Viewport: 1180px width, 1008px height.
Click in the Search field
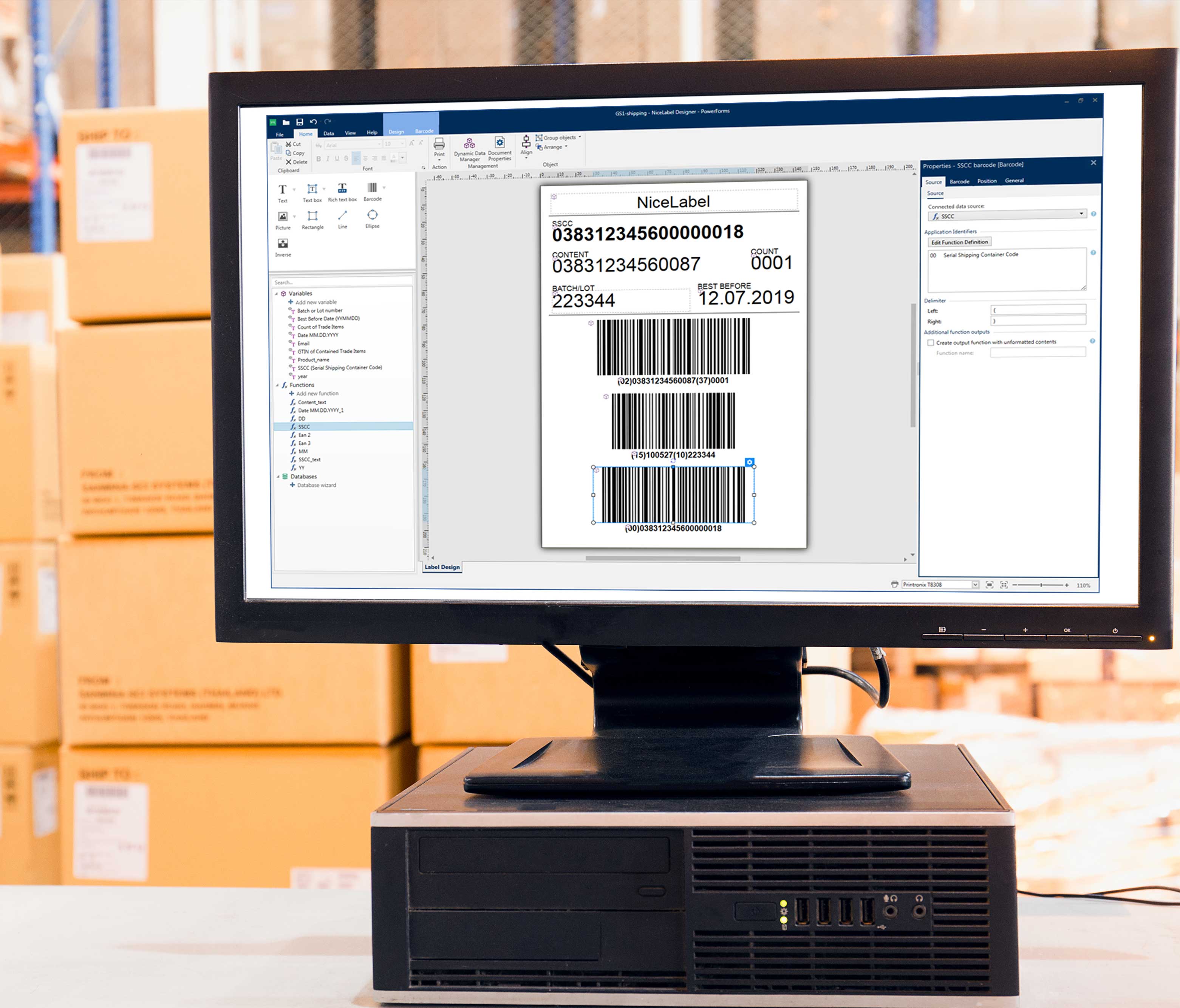coord(343,282)
